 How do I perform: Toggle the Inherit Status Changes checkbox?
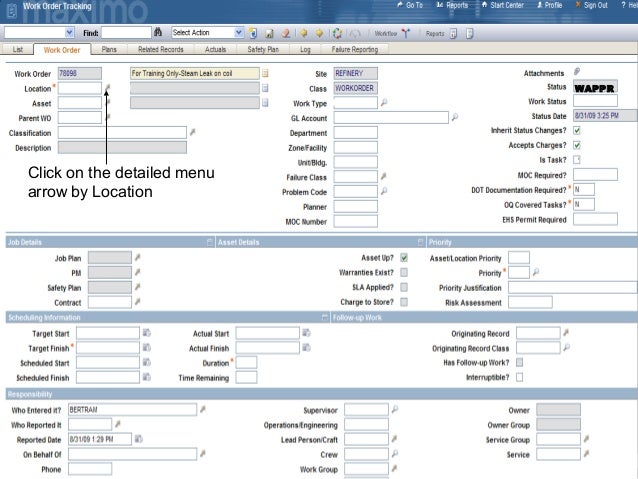coord(577,131)
